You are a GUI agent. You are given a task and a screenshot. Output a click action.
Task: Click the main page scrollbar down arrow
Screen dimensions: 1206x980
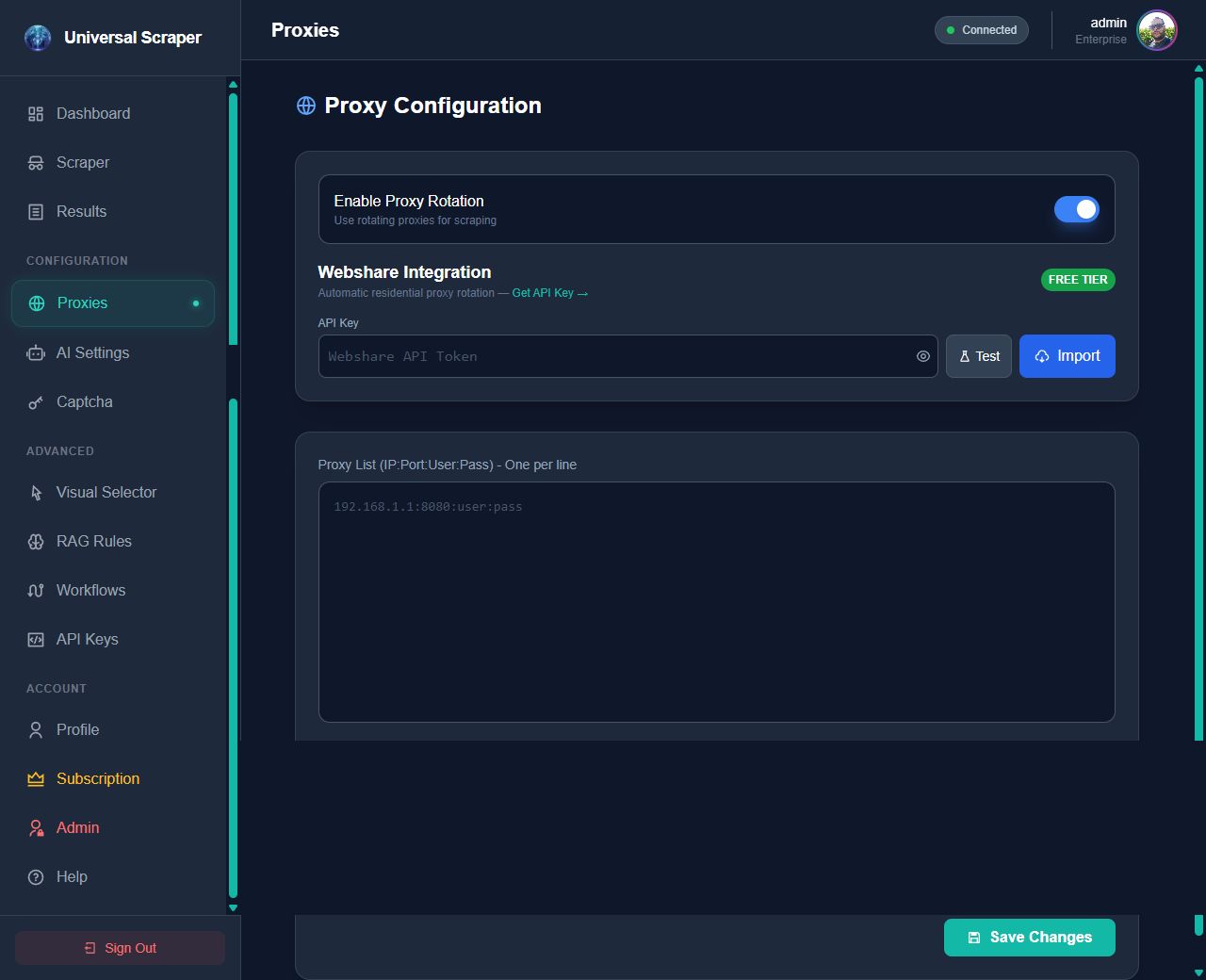tap(1198, 972)
